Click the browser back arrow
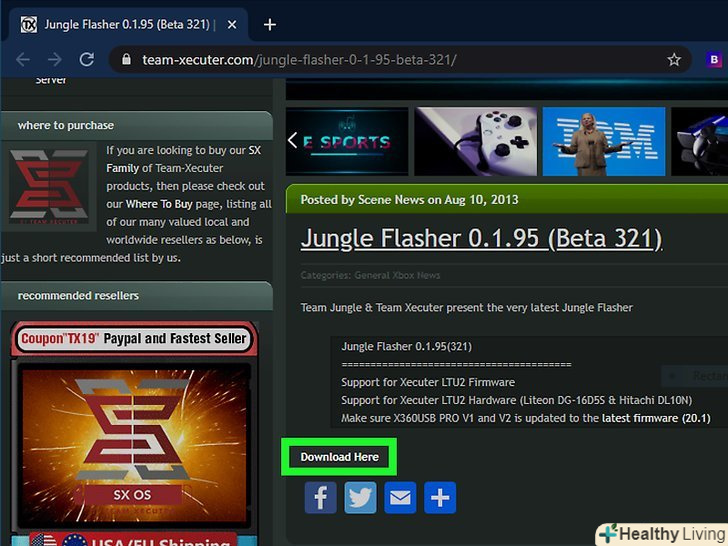Viewport: 728px width, 546px height. pyautogui.click(x=23, y=59)
